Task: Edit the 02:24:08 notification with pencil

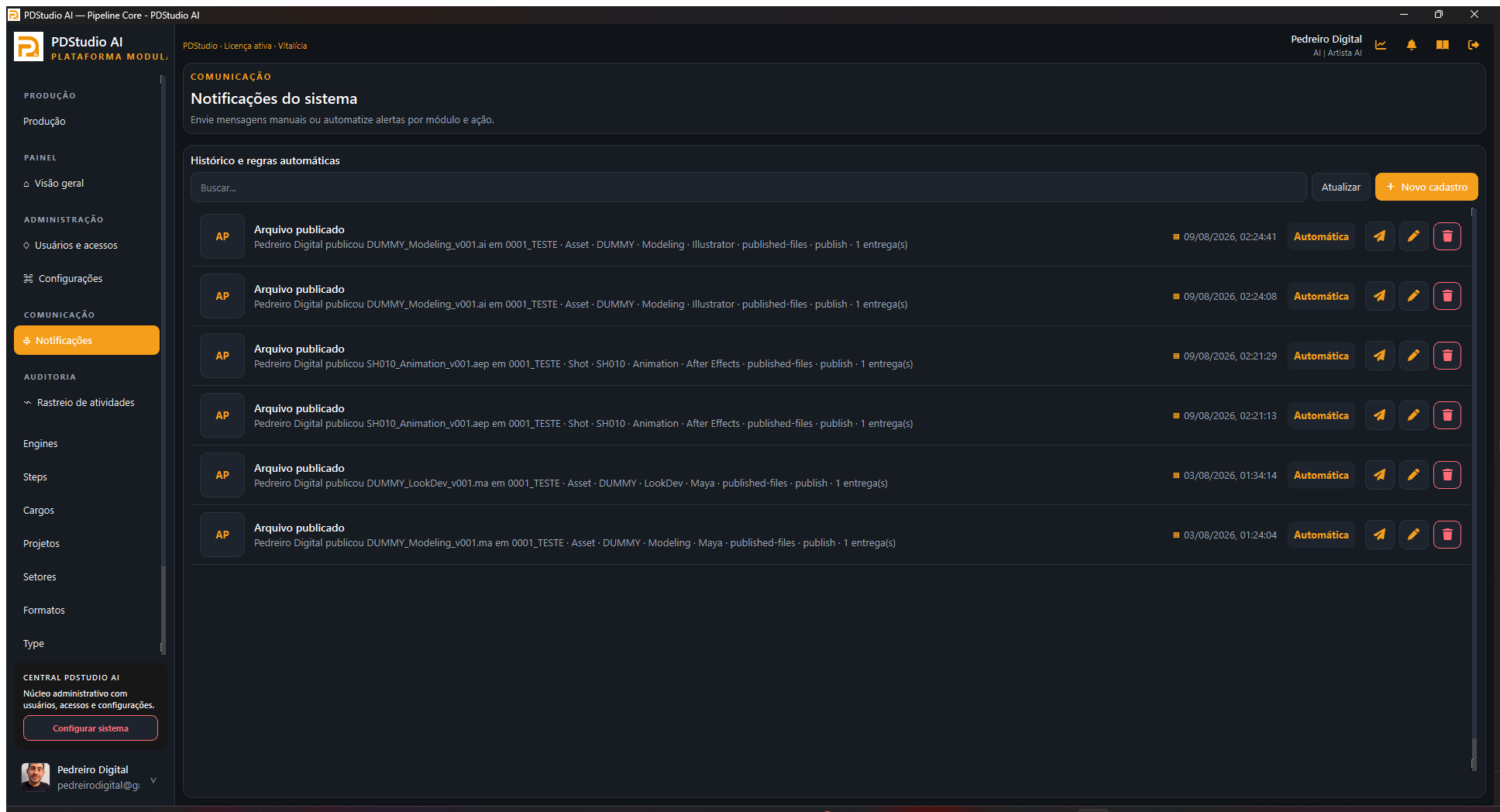Action: (x=1413, y=296)
